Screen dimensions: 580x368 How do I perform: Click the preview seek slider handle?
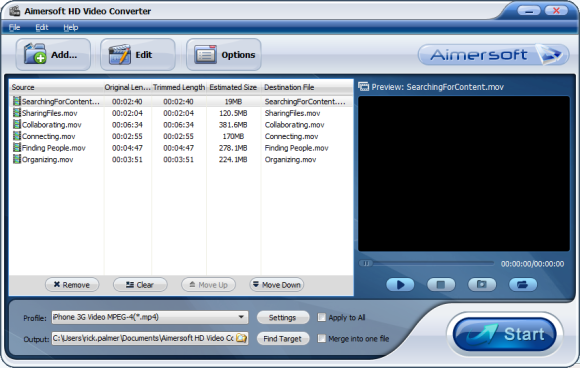pos(366,263)
